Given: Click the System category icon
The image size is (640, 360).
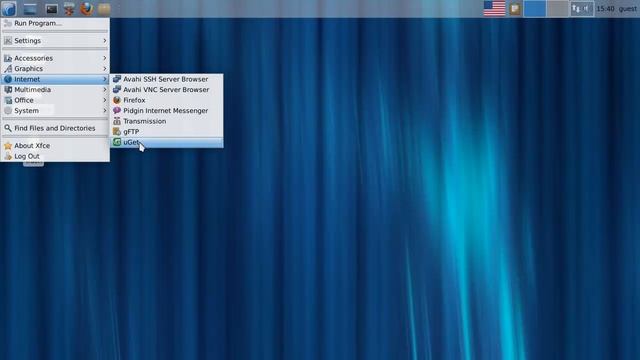Looking at the screenshot, I should [8, 111].
